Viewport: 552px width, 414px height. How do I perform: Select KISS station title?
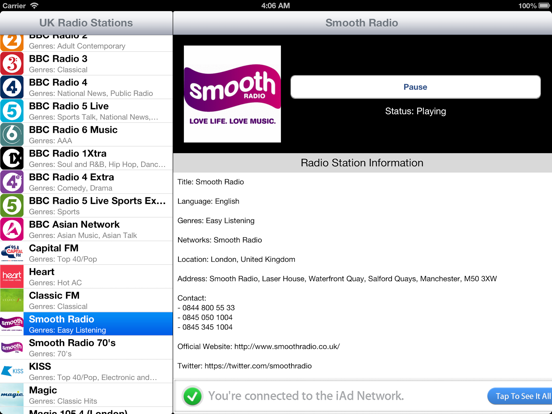click(x=40, y=366)
